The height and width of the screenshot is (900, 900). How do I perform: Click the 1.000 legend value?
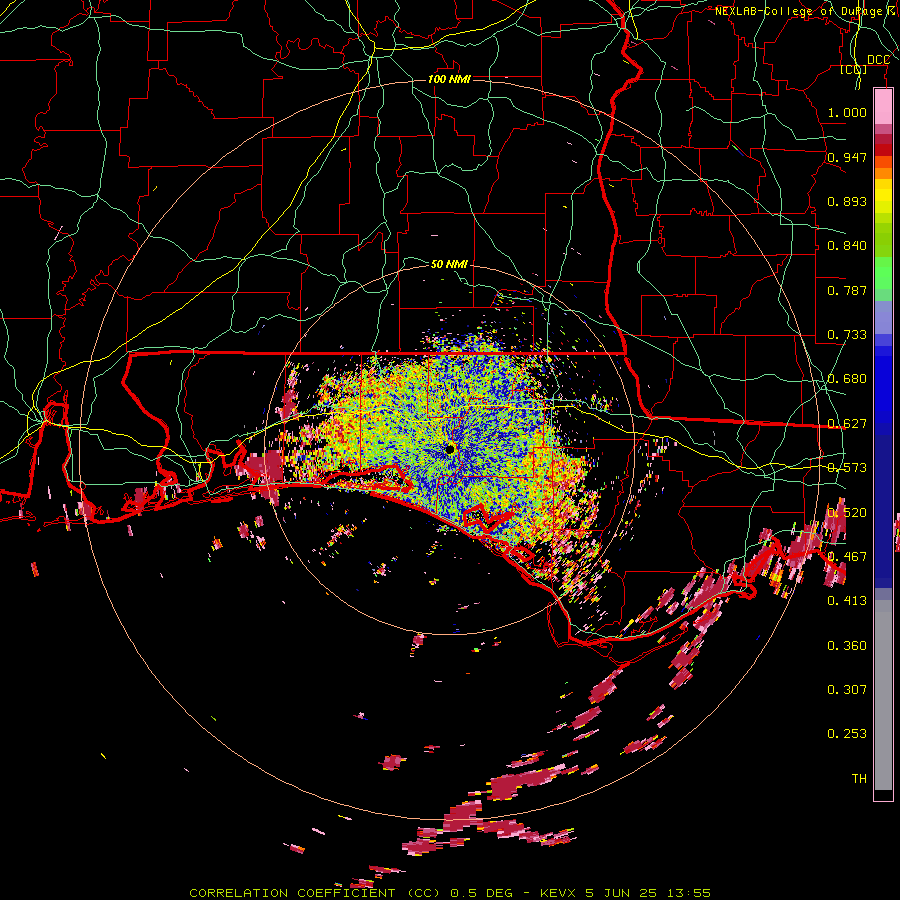coord(847,112)
